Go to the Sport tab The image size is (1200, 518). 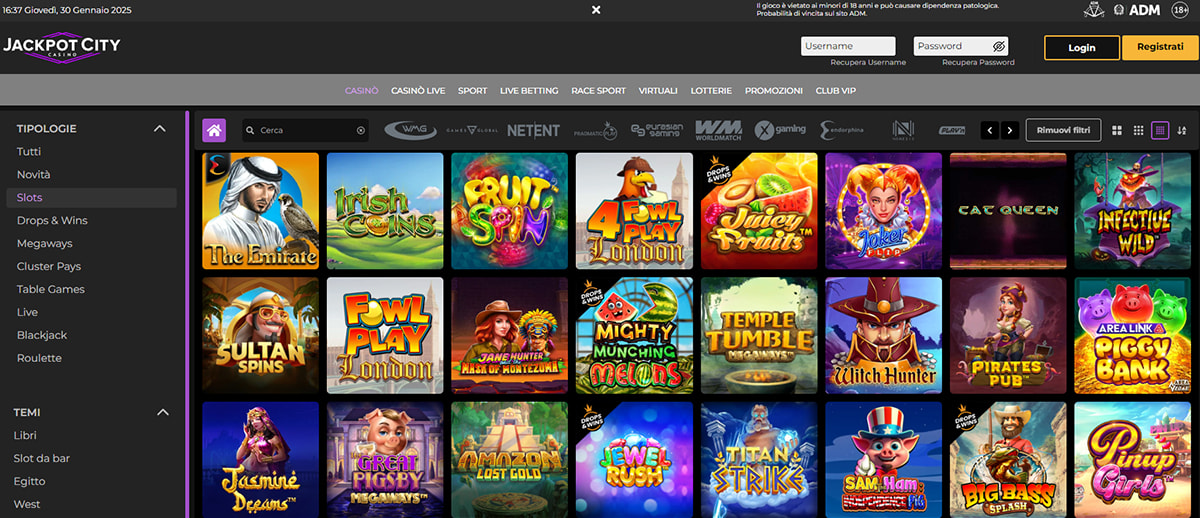click(x=473, y=90)
